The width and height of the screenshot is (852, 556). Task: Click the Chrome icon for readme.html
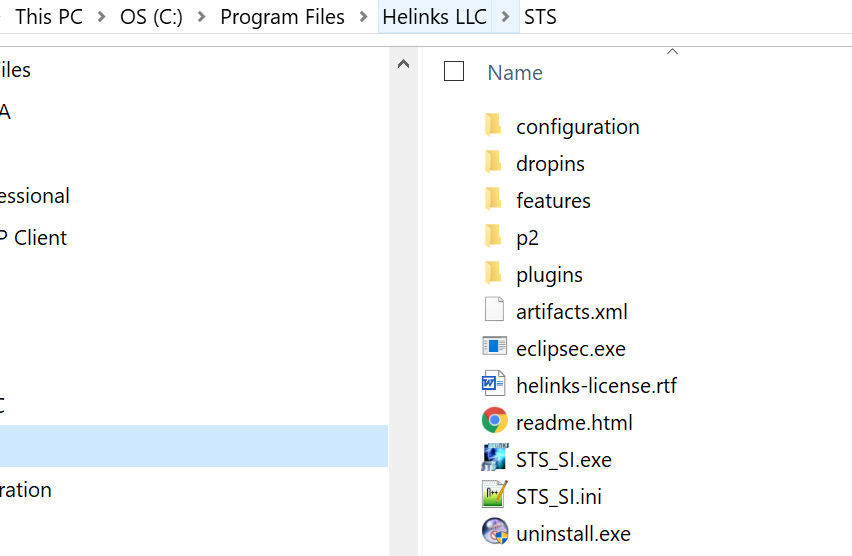pos(494,422)
